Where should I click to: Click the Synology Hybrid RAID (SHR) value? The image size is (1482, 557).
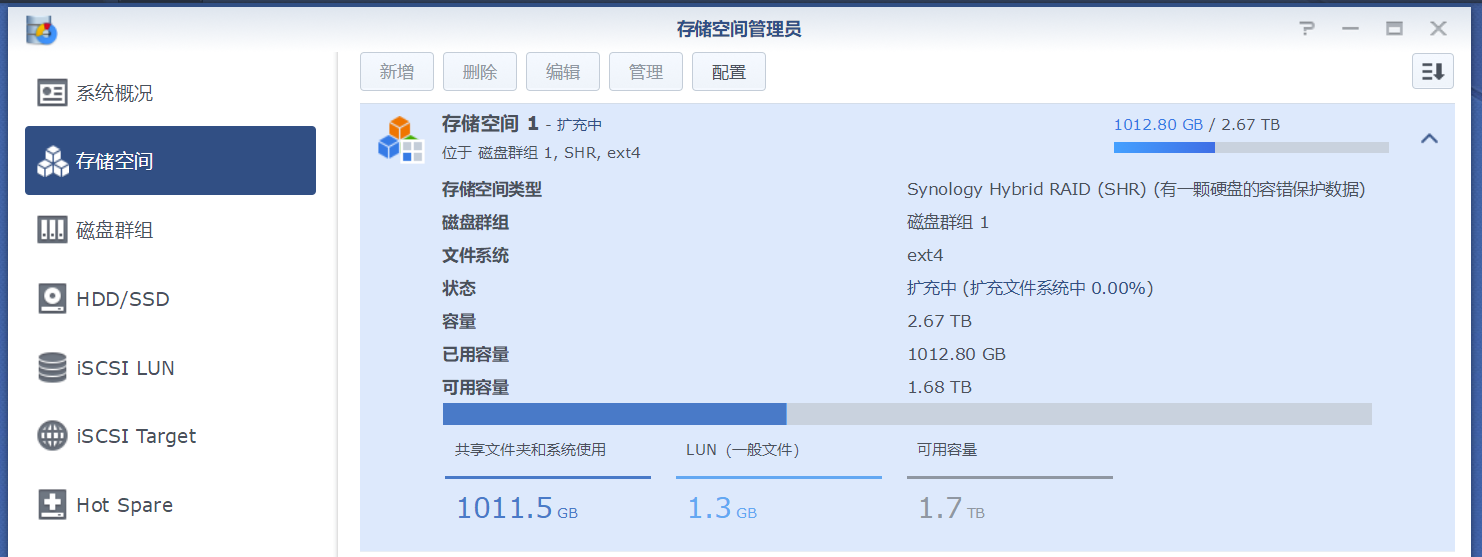tap(1136, 189)
